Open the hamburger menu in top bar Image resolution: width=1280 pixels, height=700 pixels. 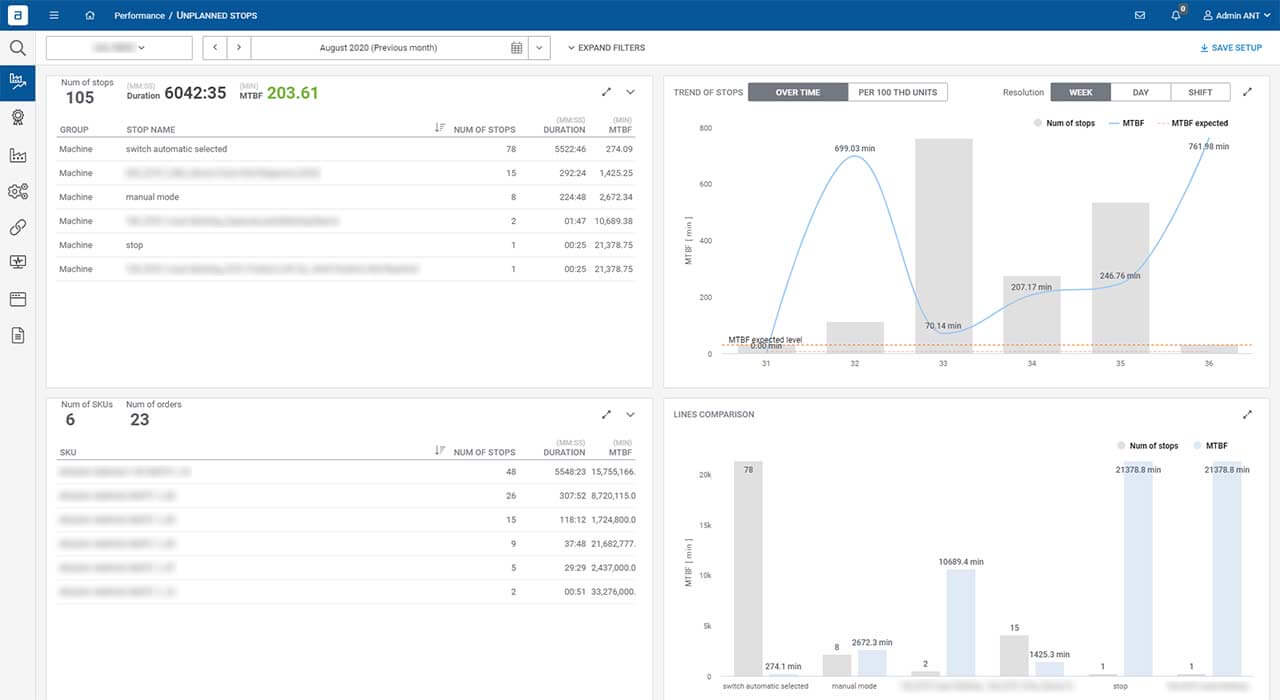pyautogui.click(x=54, y=15)
